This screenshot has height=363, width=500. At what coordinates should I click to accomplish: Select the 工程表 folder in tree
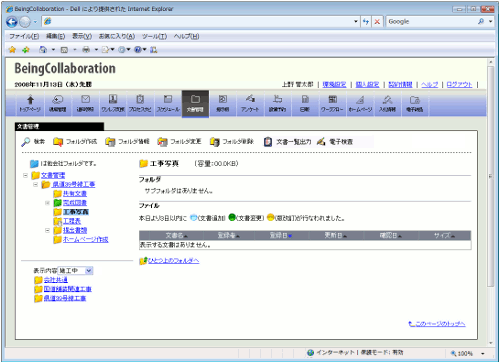pyautogui.click(x=72, y=221)
